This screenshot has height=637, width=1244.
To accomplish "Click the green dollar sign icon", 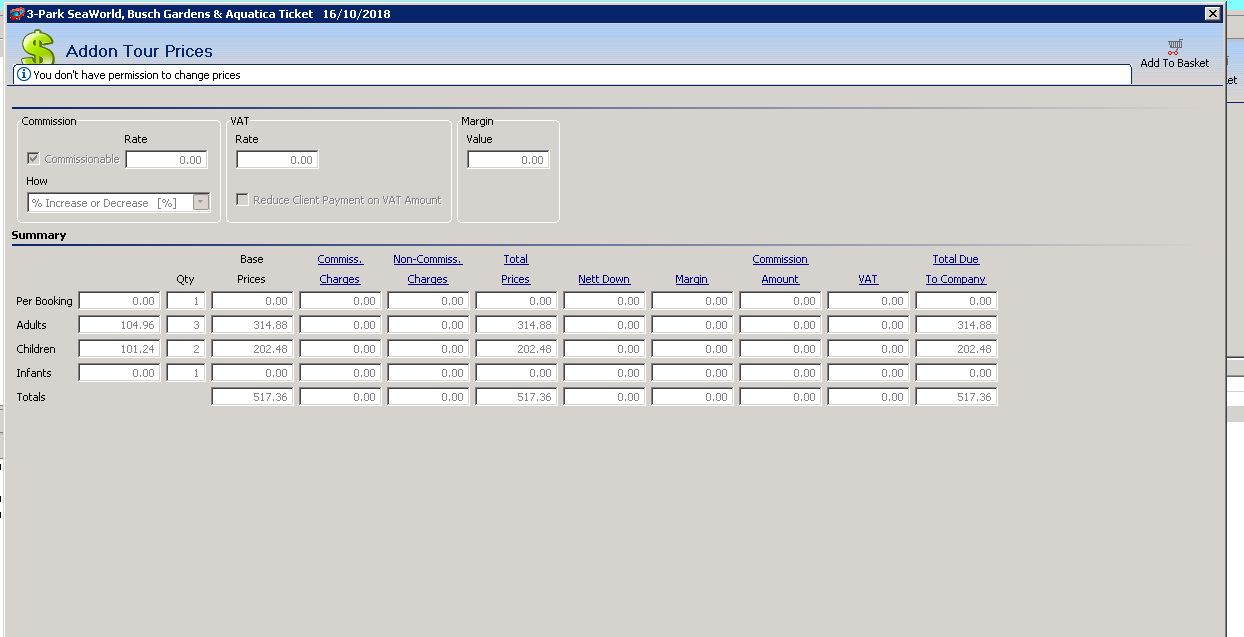I will 38,48.
